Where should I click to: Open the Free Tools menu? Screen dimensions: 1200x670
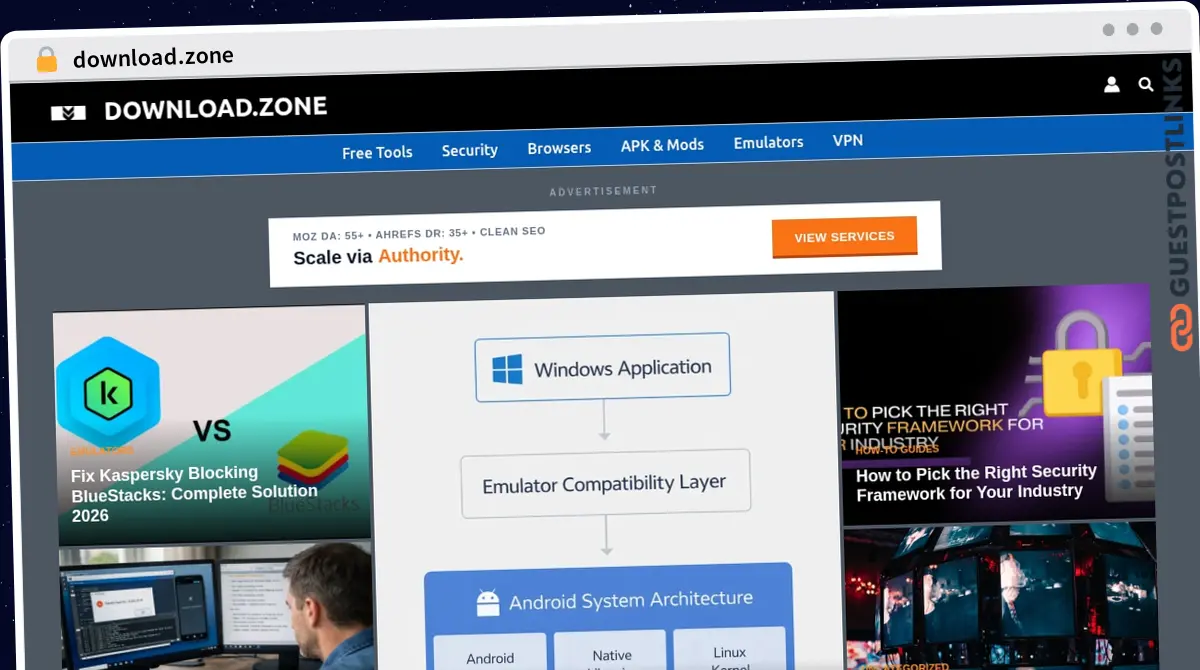pyautogui.click(x=377, y=152)
